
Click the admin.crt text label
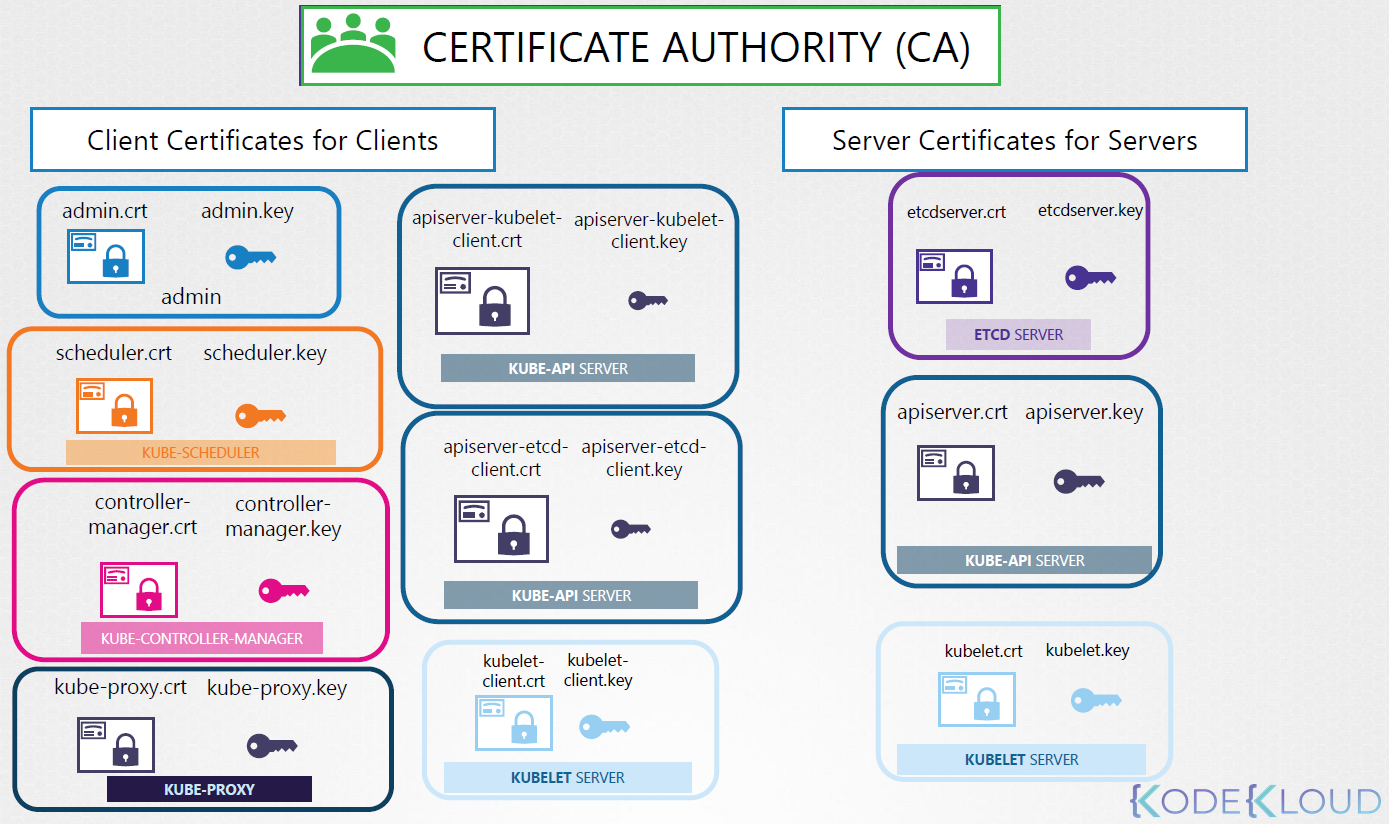[105, 211]
